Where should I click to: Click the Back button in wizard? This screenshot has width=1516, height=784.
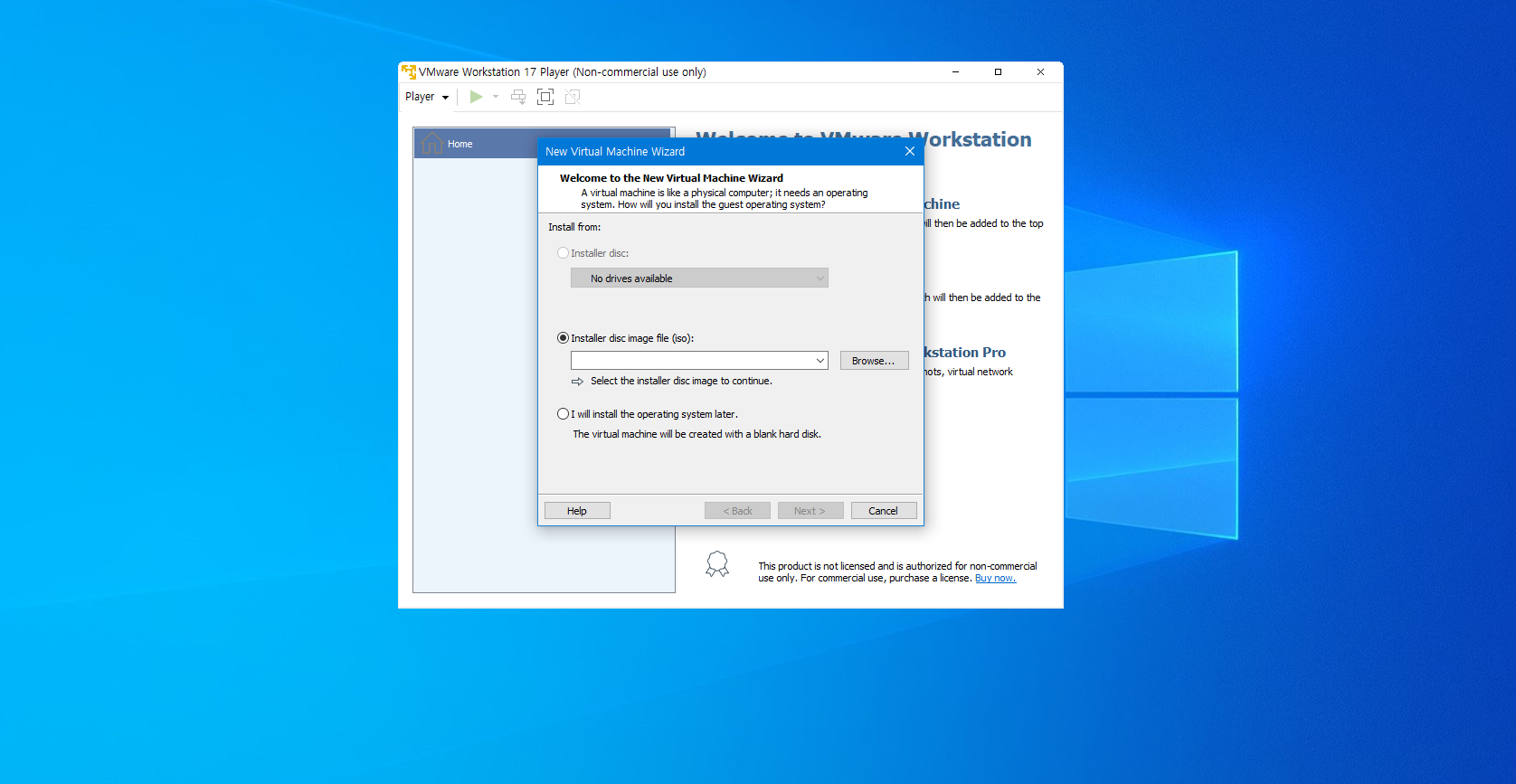pyautogui.click(x=737, y=511)
